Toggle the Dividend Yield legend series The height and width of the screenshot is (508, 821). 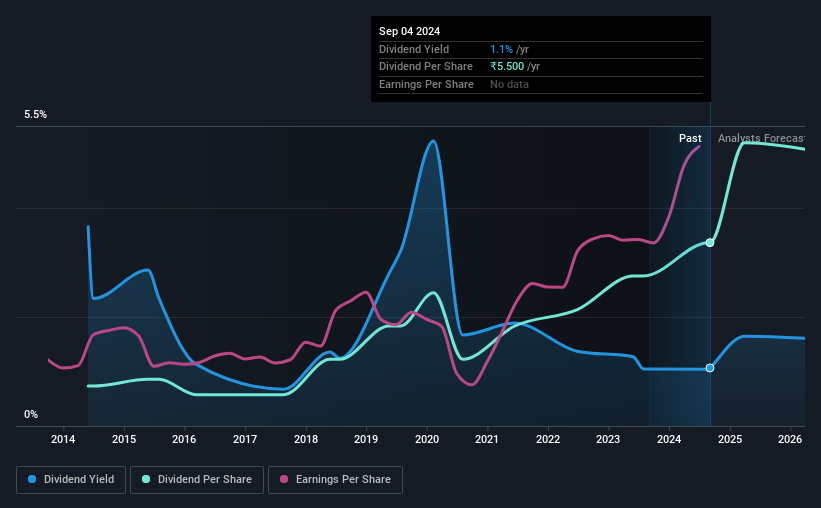point(71,480)
